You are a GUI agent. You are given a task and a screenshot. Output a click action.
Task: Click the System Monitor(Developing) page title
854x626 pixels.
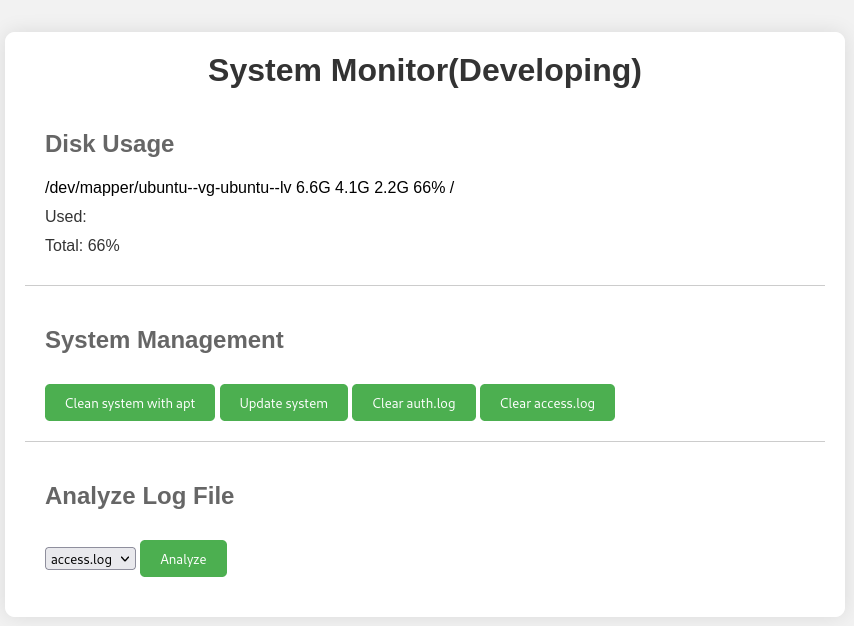click(x=424, y=70)
